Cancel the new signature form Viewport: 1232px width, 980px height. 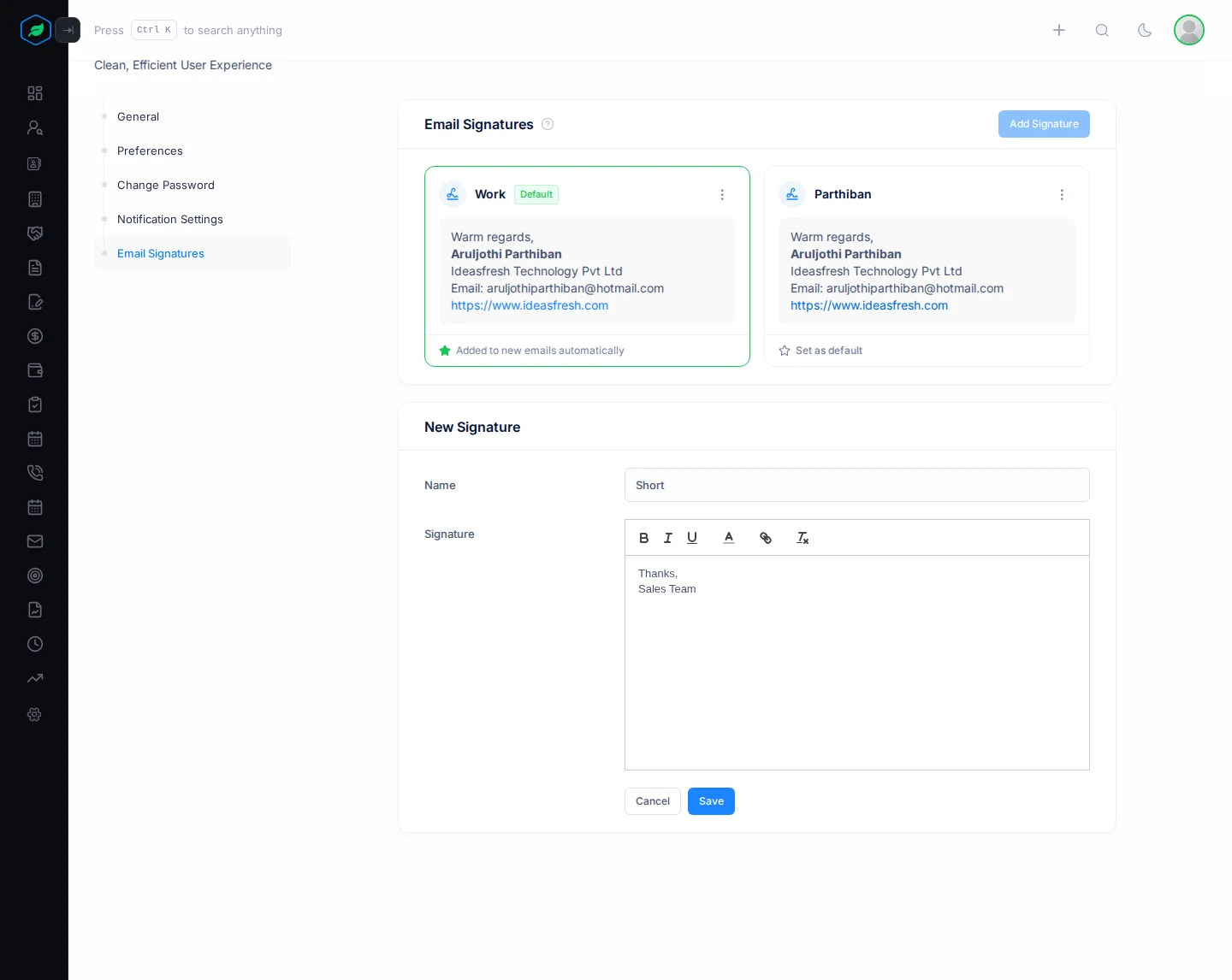point(653,801)
